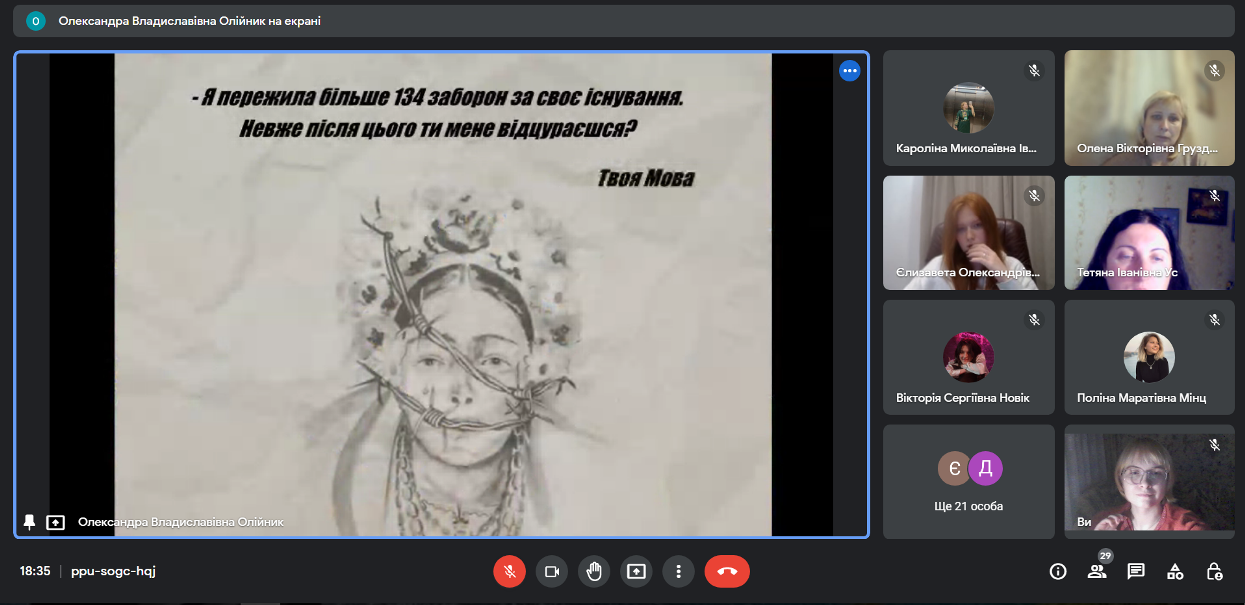
Task: End the call with red hang-up button
Action: (x=727, y=571)
